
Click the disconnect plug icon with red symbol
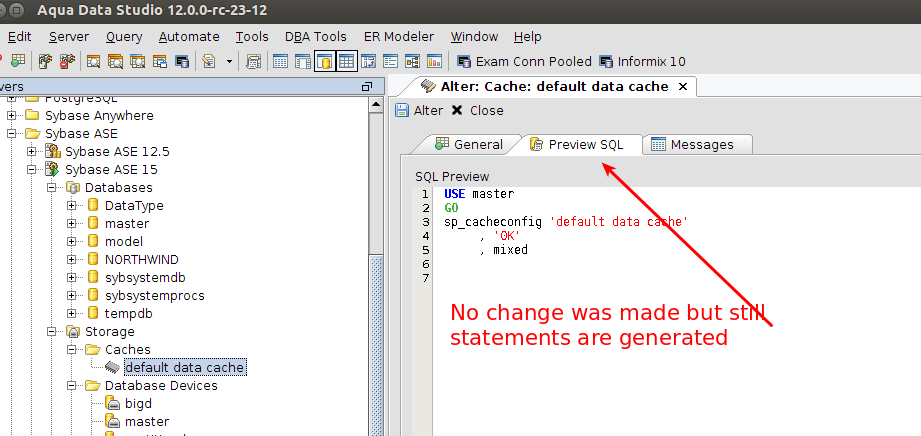click(66, 61)
